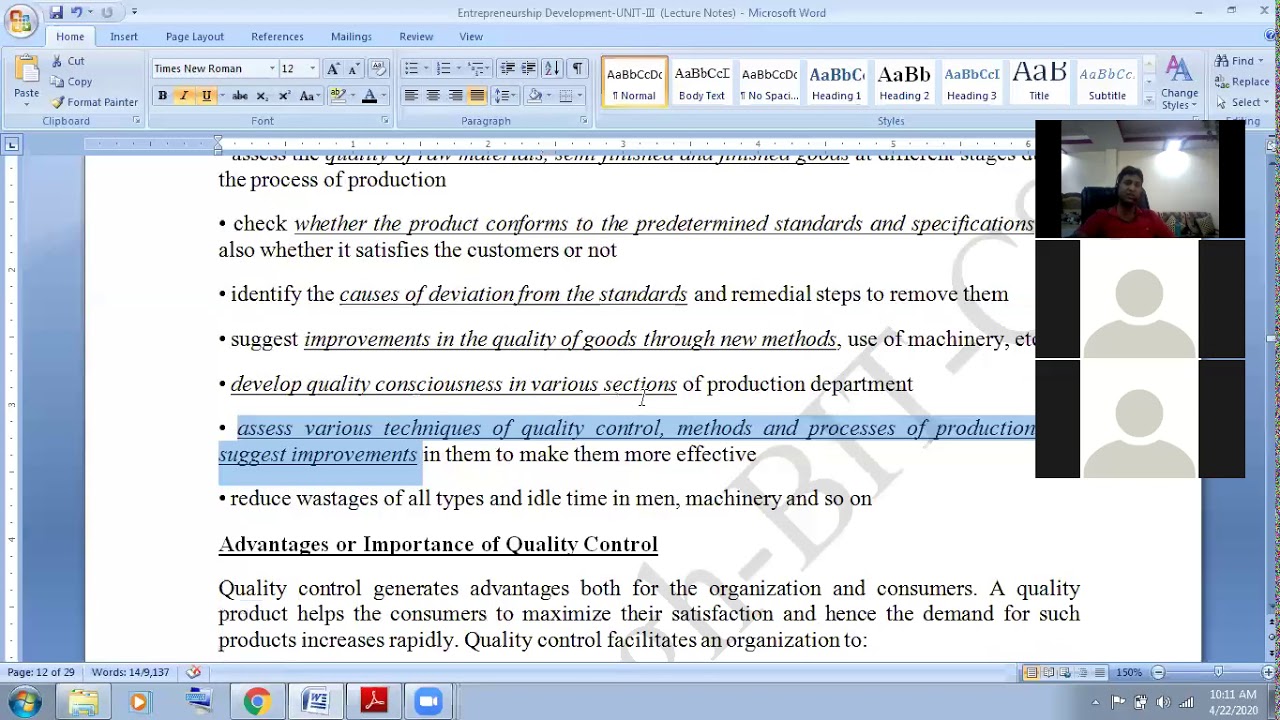1280x720 pixels.
Task: Open proofing errors status icon
Action: [x=193, y=672]
